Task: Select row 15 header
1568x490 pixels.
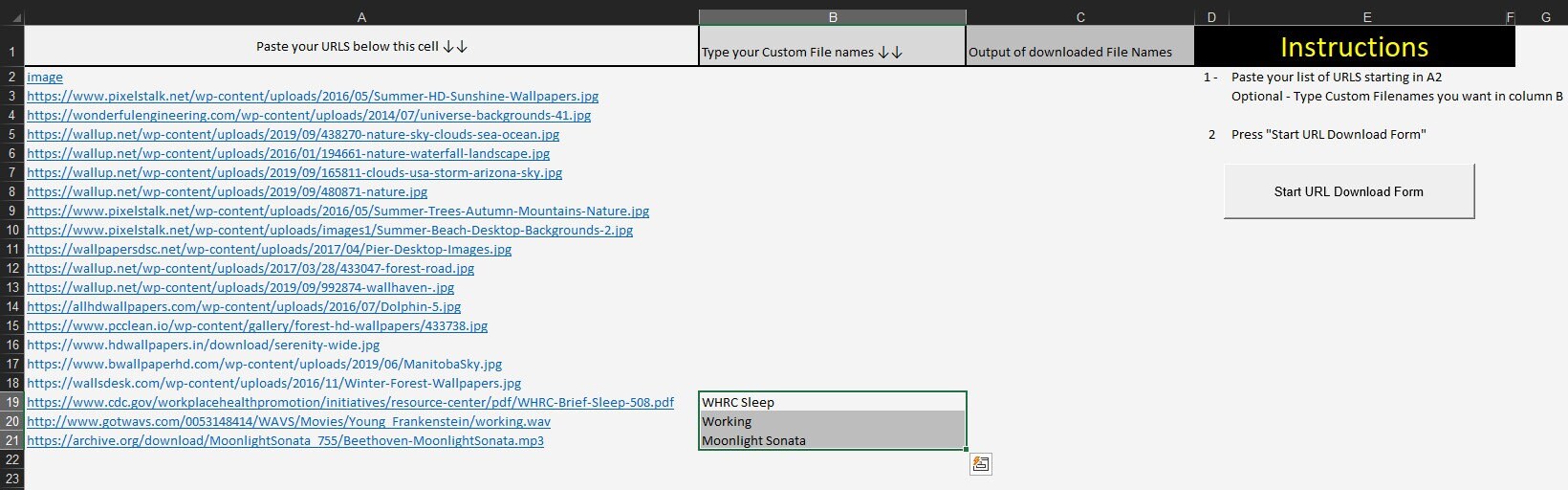Action: click(x=11, y=325)
